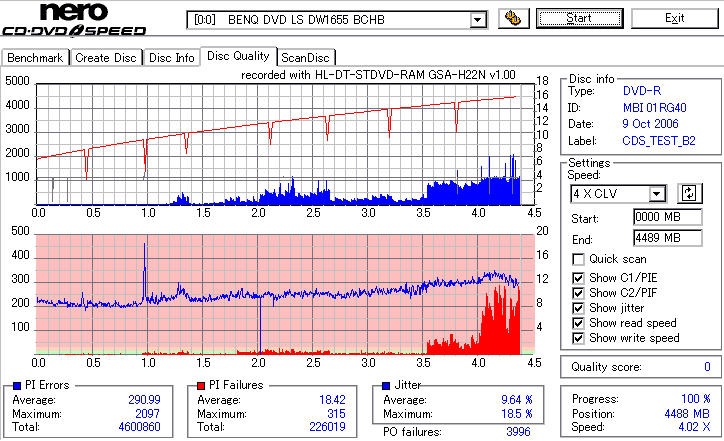Click the disc ID value MBI 01RG40
The height and width of the screenshot is (441, 724).
coord(654,108)
